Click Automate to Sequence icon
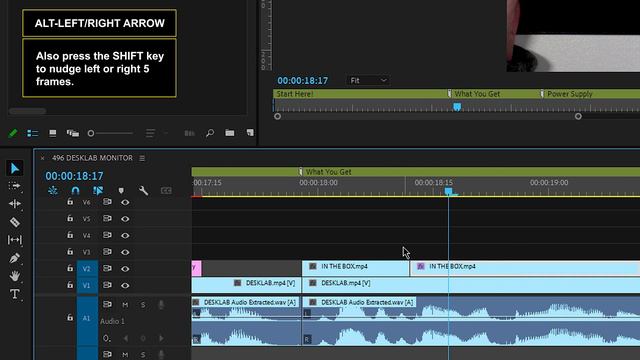640x360 pixels. click(x=189, y=133)
